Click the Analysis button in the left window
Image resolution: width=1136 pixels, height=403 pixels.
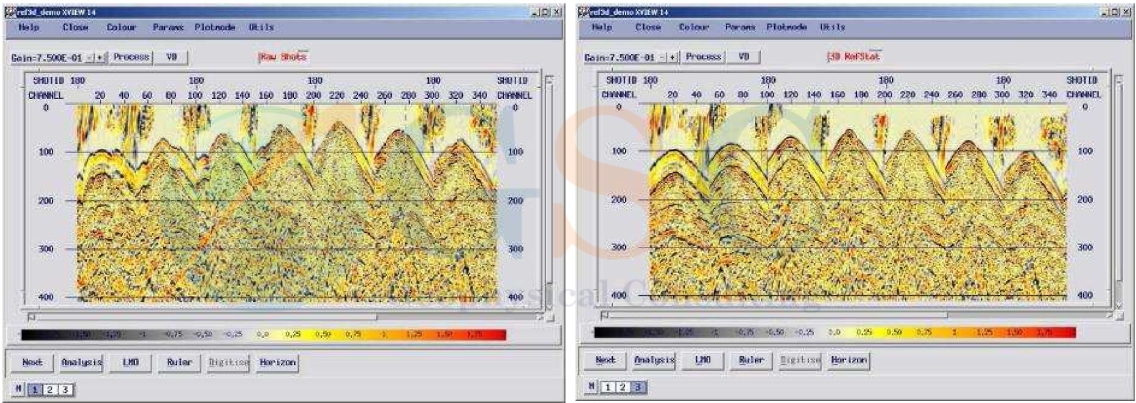(x=81, y=362)
